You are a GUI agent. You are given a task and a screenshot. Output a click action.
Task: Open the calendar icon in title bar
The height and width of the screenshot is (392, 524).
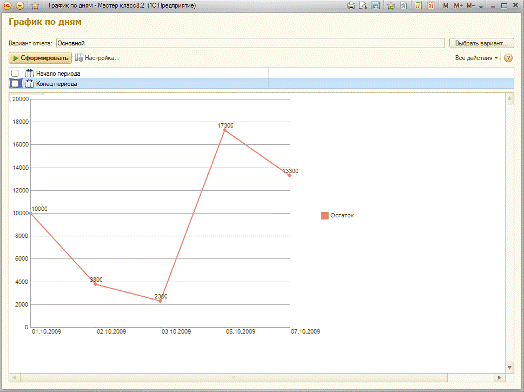coord(431,6)
